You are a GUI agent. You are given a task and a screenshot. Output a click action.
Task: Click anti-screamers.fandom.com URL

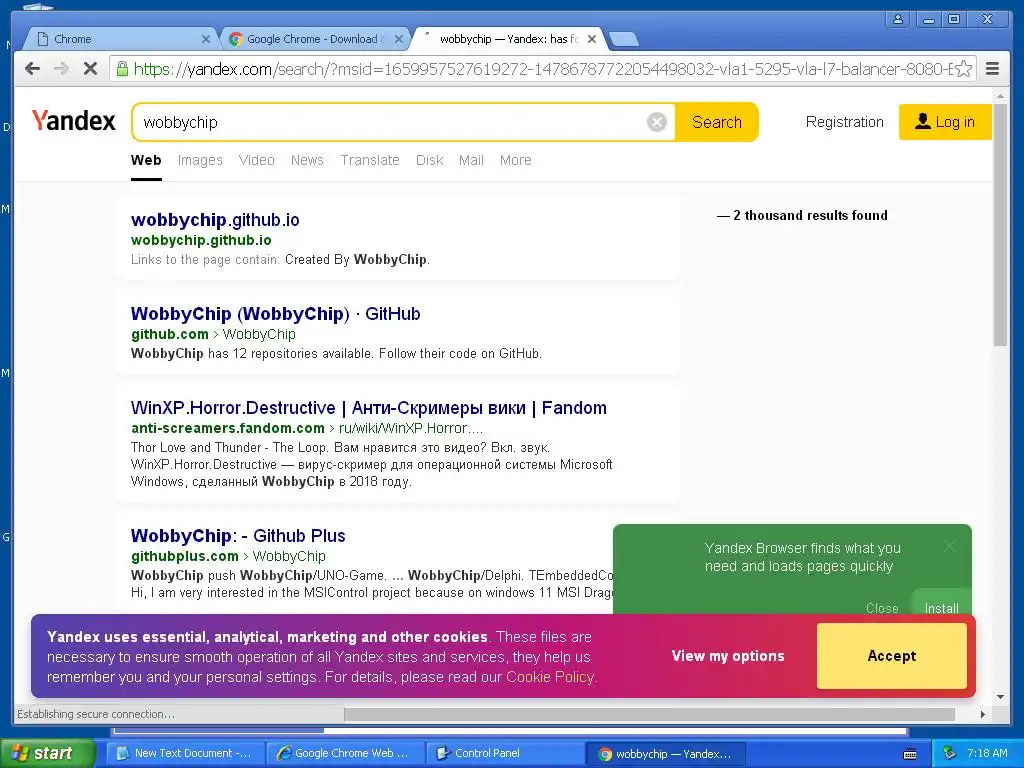[227, 428]
